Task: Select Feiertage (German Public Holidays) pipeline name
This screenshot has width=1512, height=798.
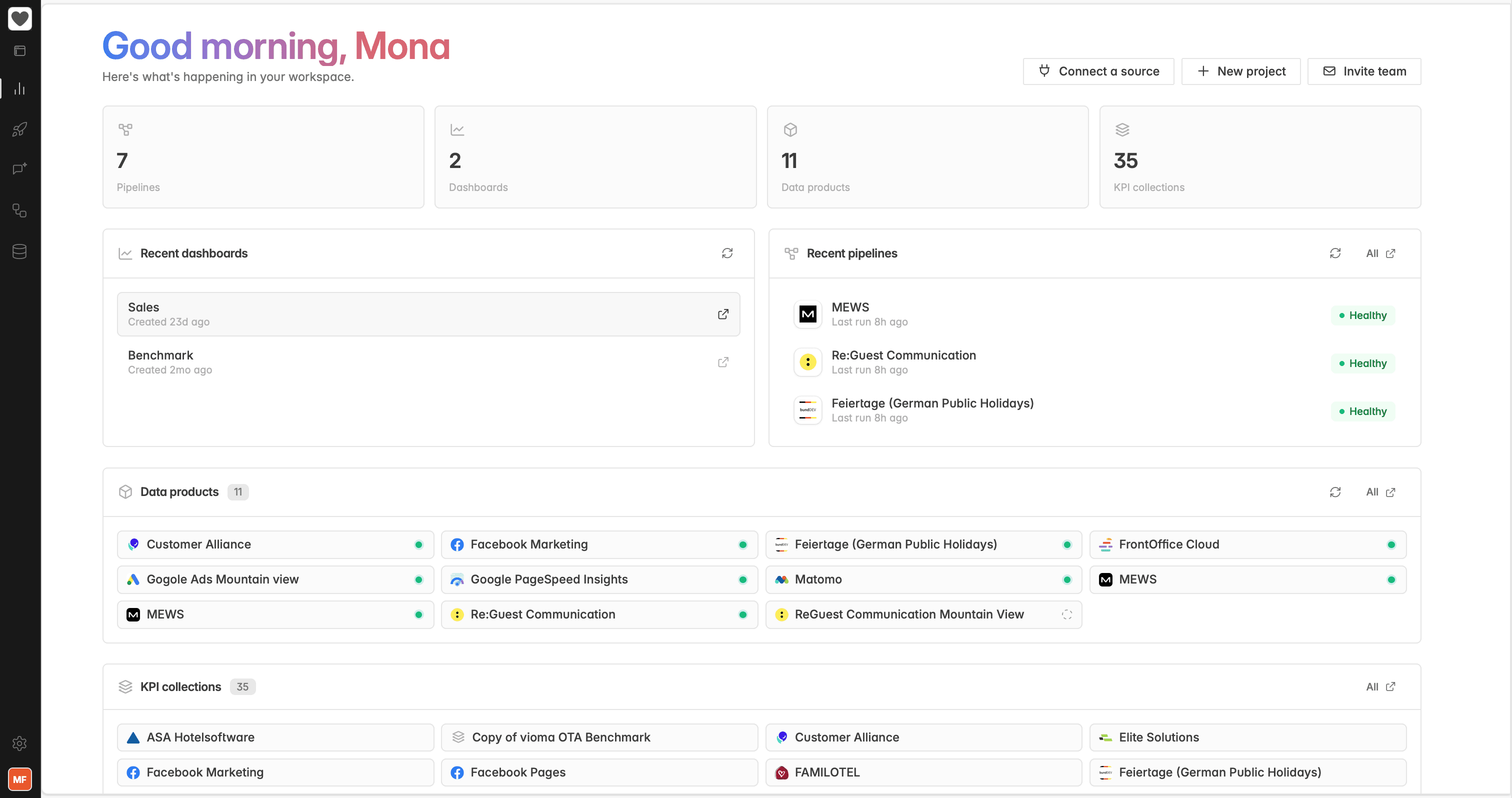Action: point(932,403)
